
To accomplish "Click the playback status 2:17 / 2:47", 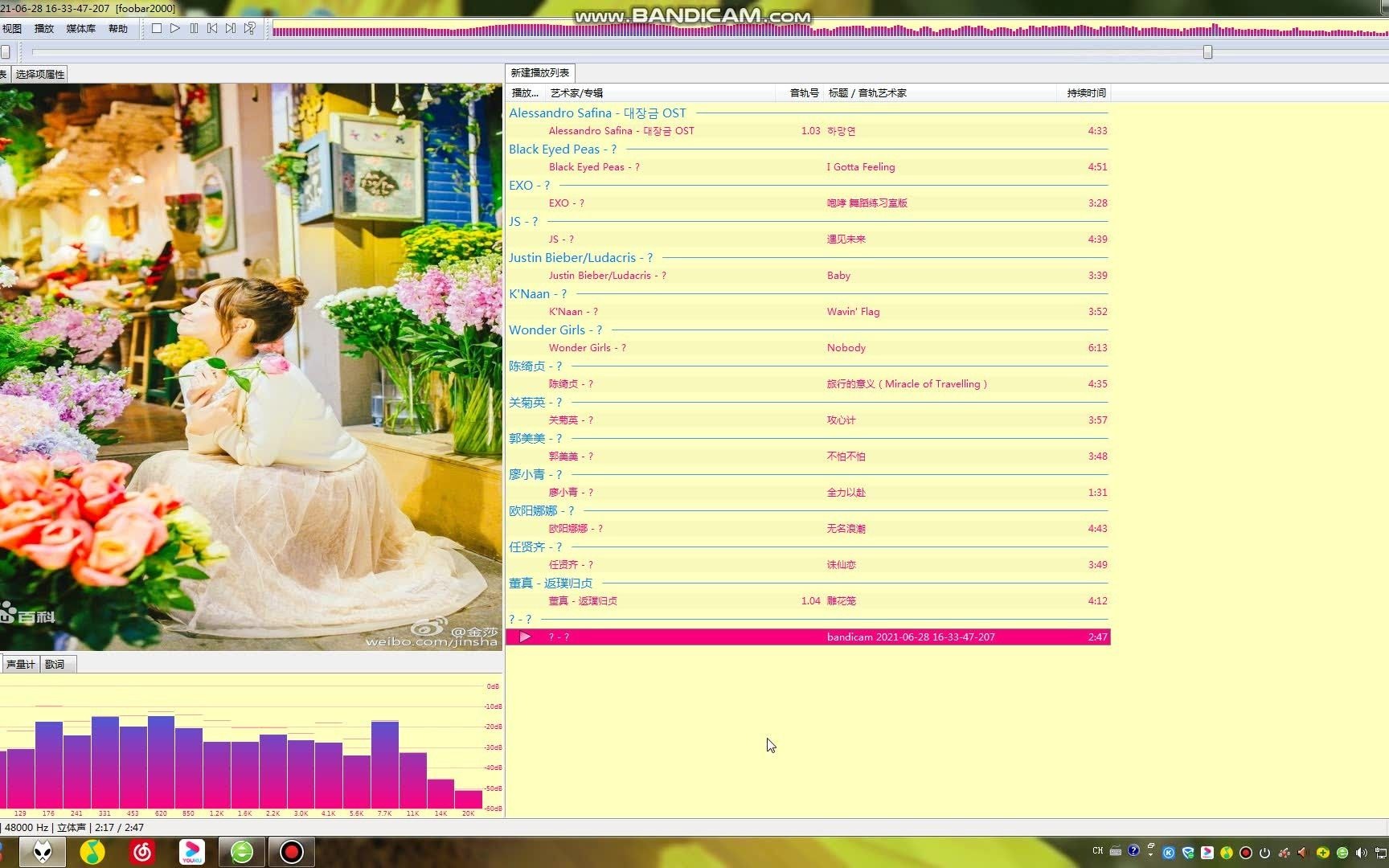I will coord(119,828).
